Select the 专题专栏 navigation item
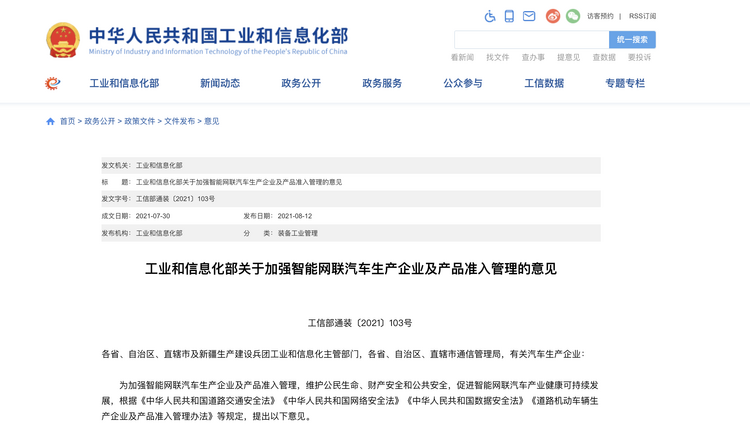 [x=625, y=83]
